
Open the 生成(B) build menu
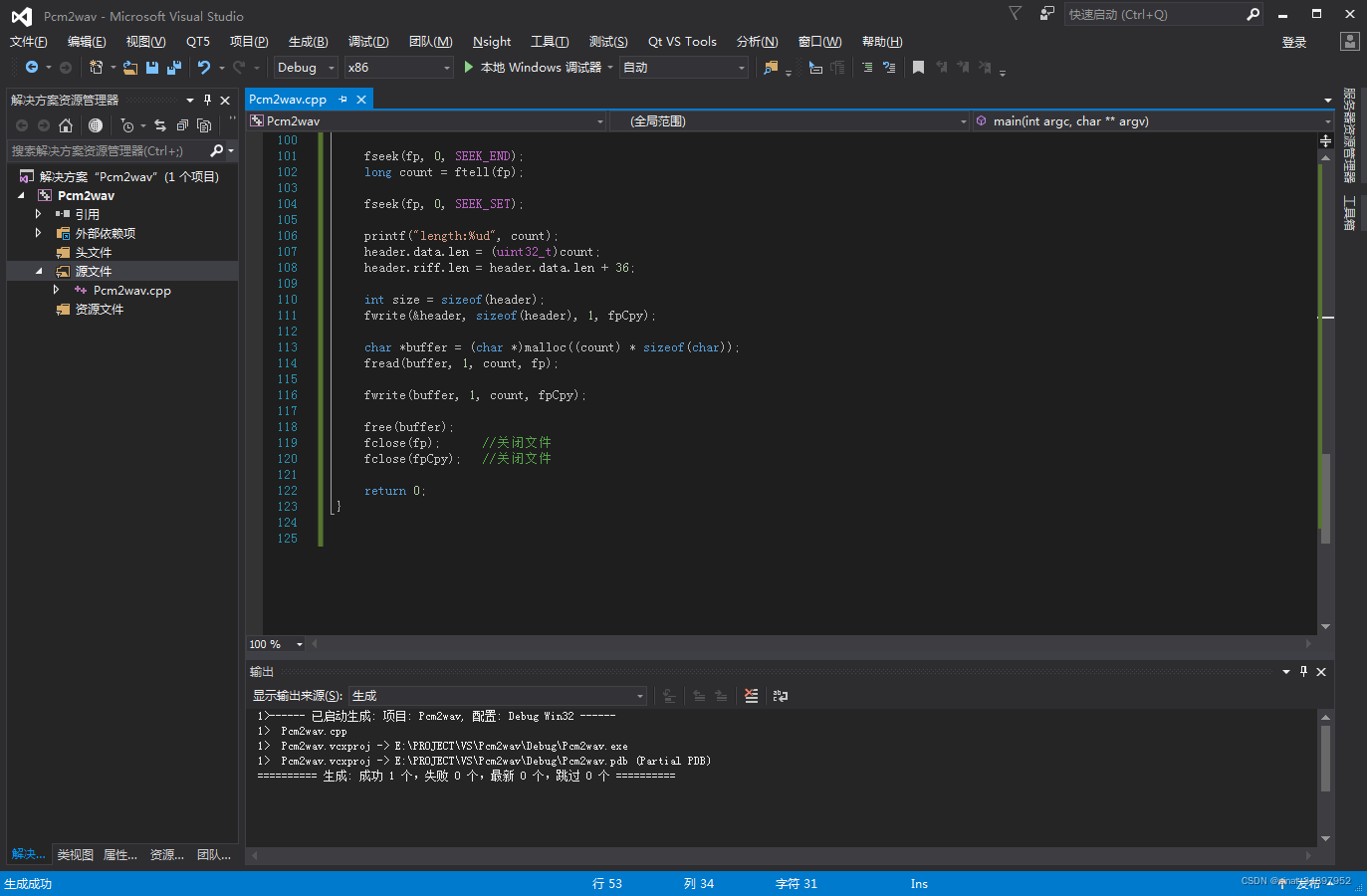pos(308,42)
